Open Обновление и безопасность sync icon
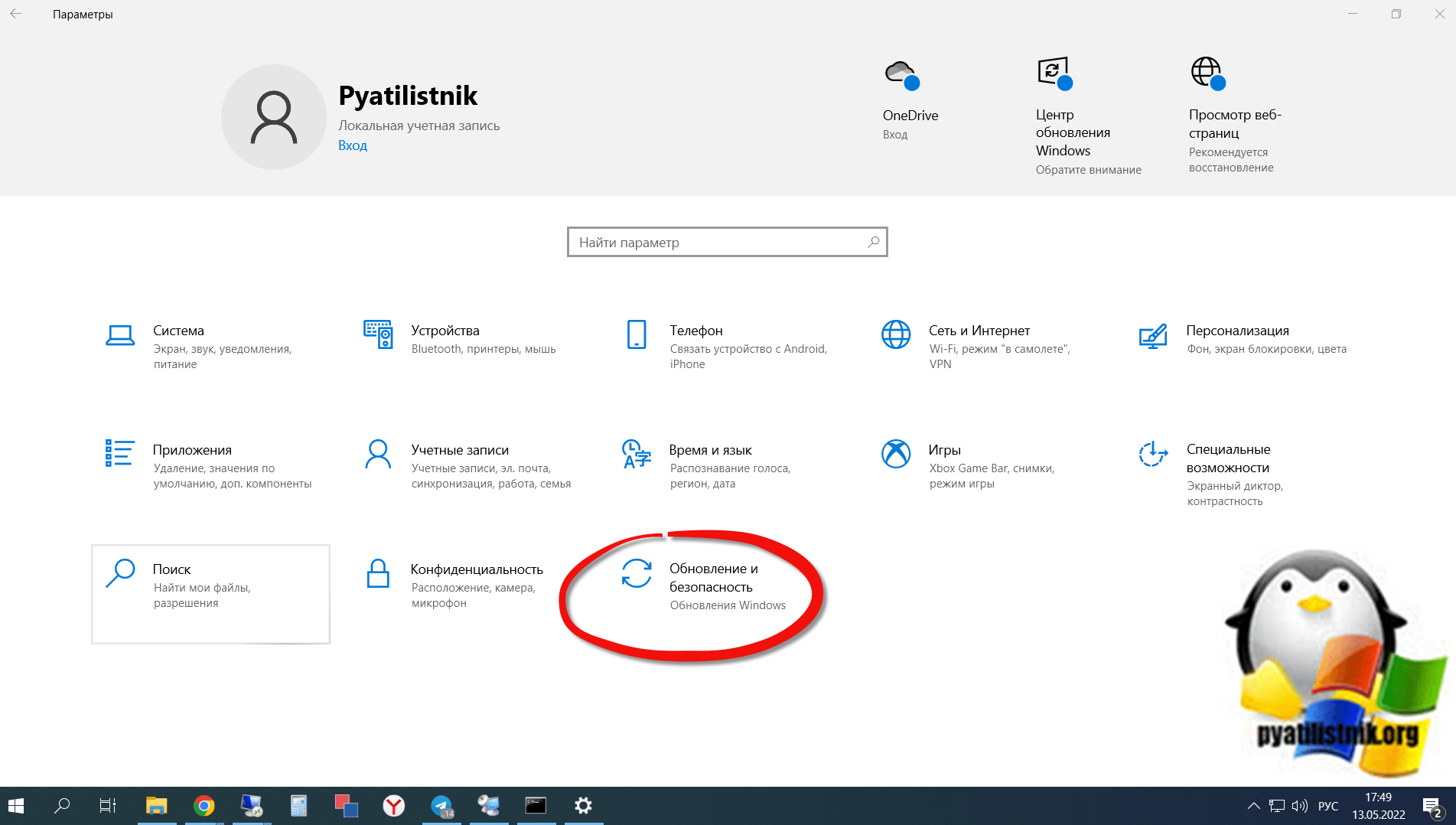 637,573
